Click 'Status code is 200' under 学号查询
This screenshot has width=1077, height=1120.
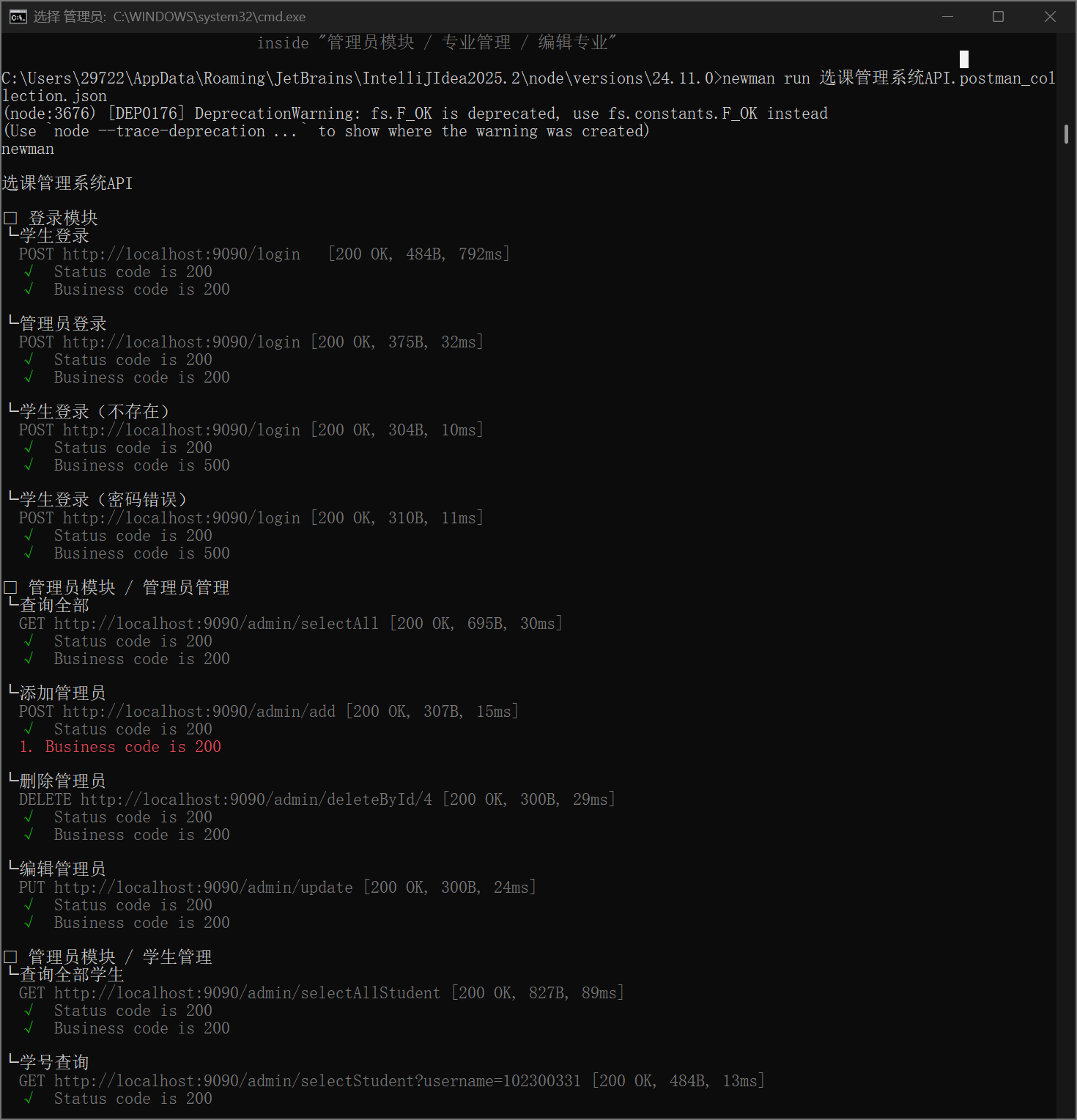click(x=133, y=1099)
